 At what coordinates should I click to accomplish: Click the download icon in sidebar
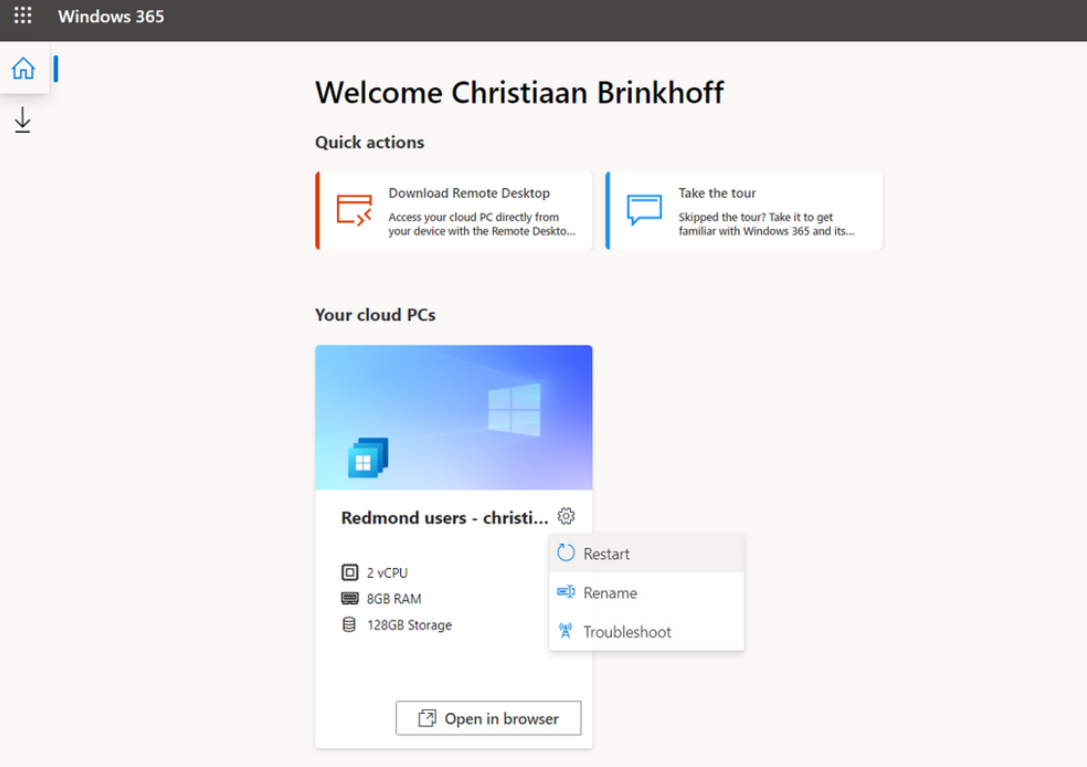[x=22, y=121]
